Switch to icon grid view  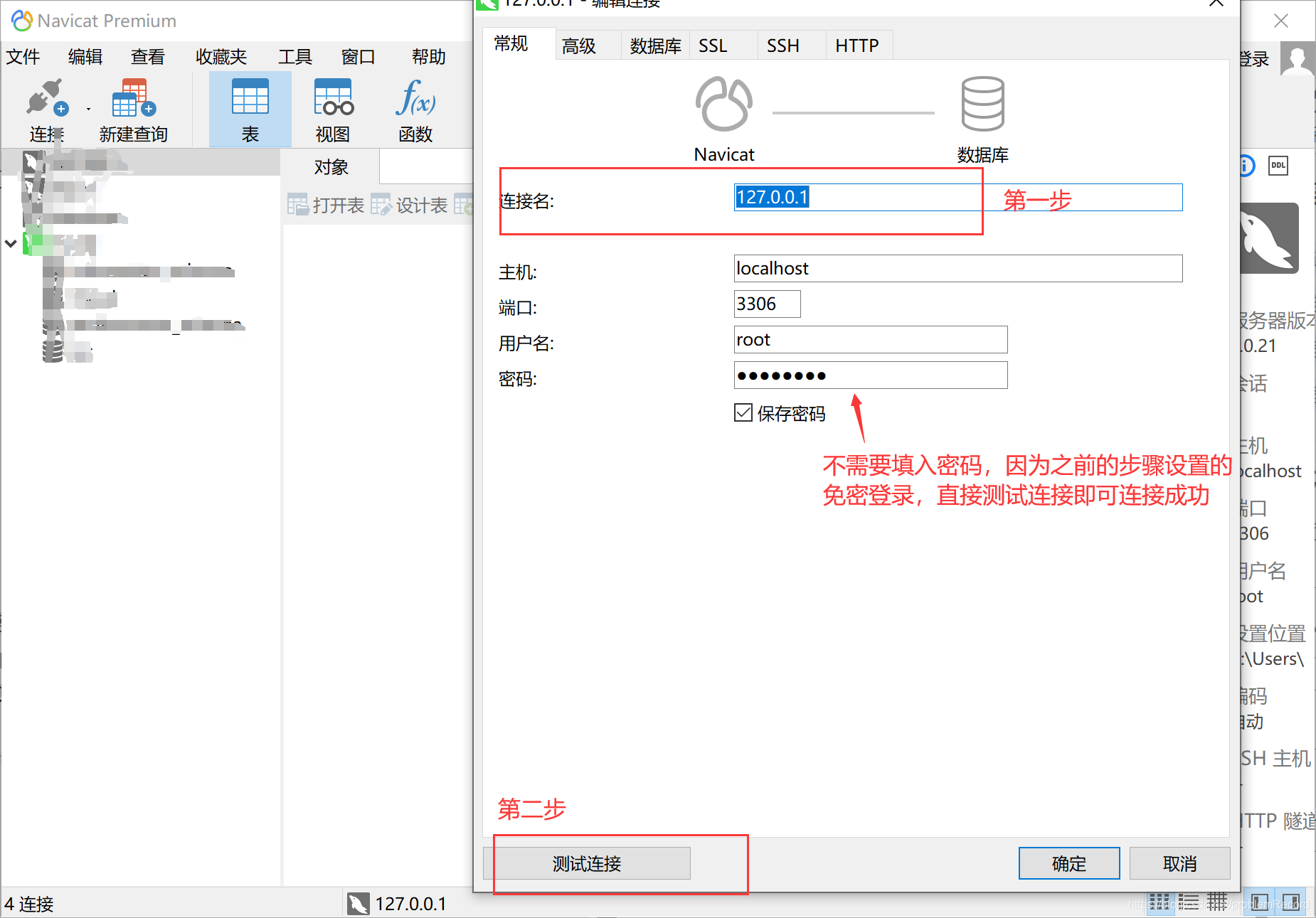pos(1160,902)
